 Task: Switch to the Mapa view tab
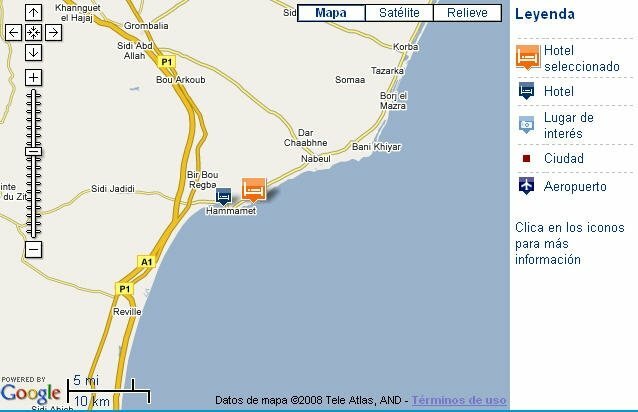331,13
